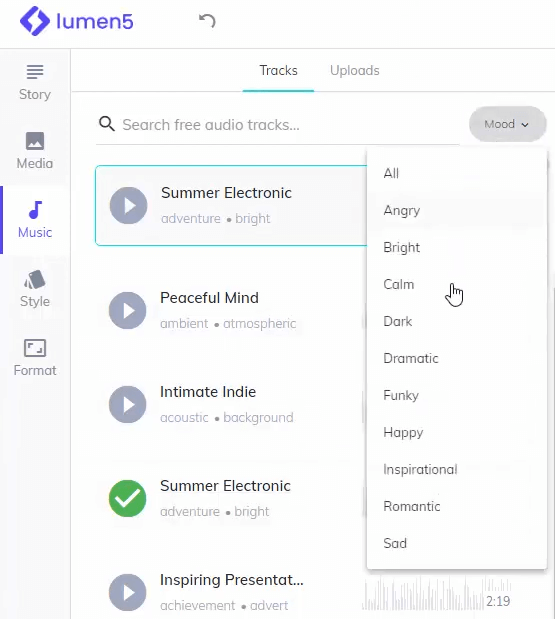555x619 pixels.
Task: Switch to the Uploads tab
Action: 354,70
